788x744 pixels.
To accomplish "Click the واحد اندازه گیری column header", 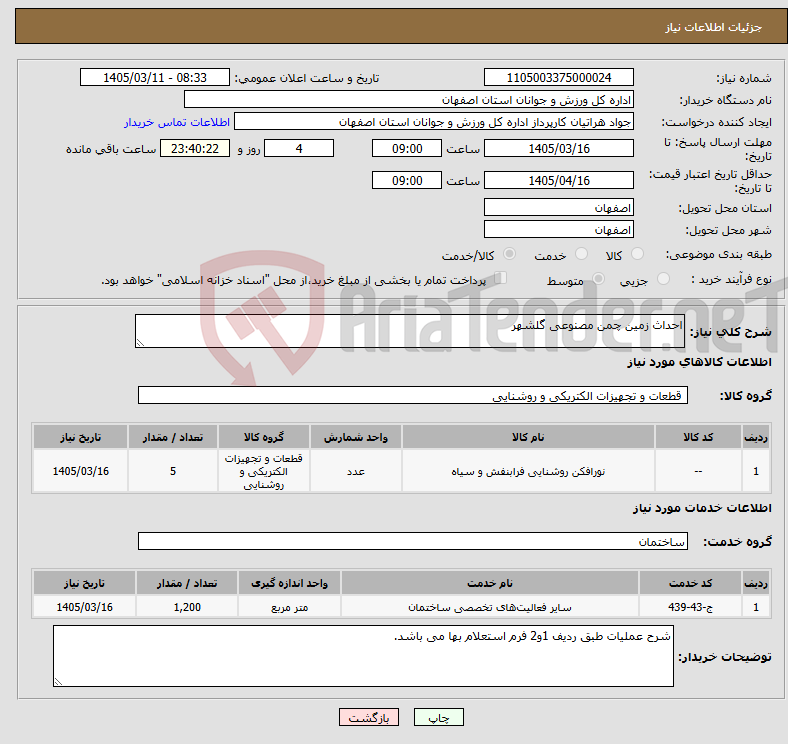I will [289, 583].
